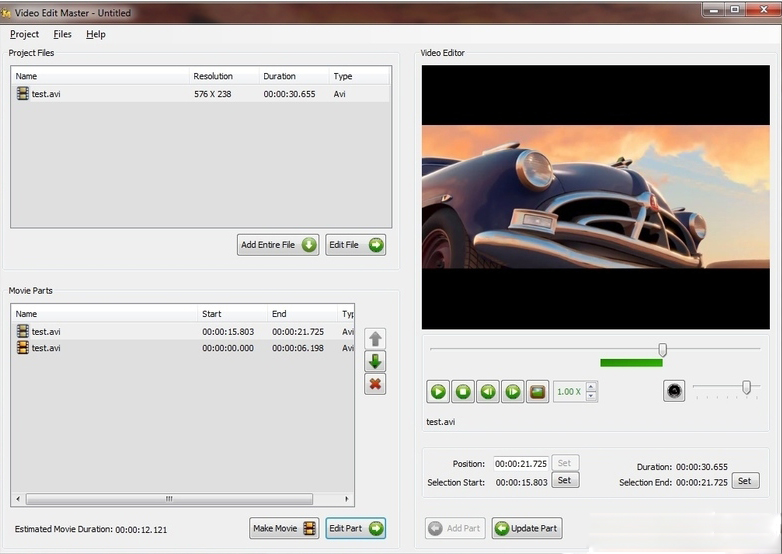Screen dimensions: 782x554
Task: Click film icon of part starting 00:00:00.000
Action: 22,348
